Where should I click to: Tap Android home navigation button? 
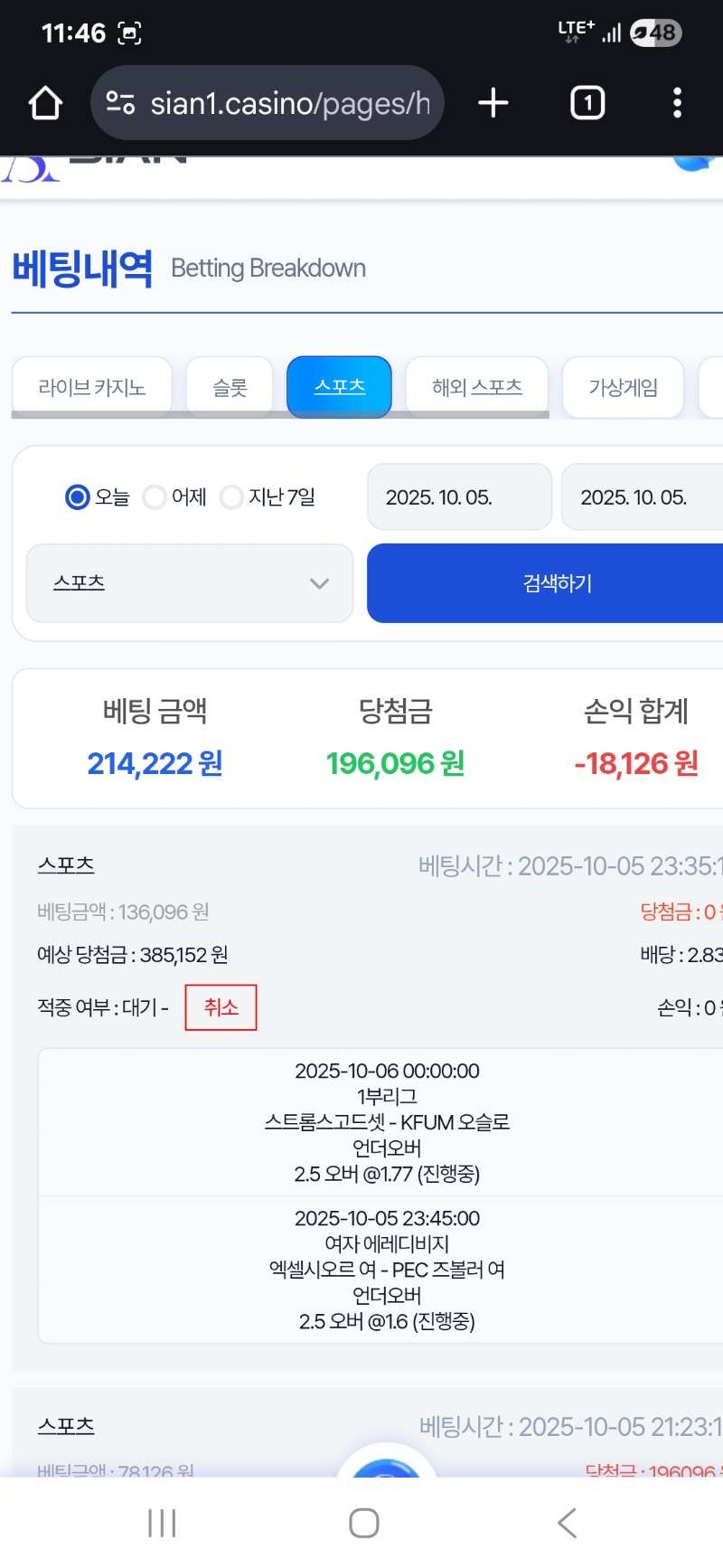(x=363, y=1523)
